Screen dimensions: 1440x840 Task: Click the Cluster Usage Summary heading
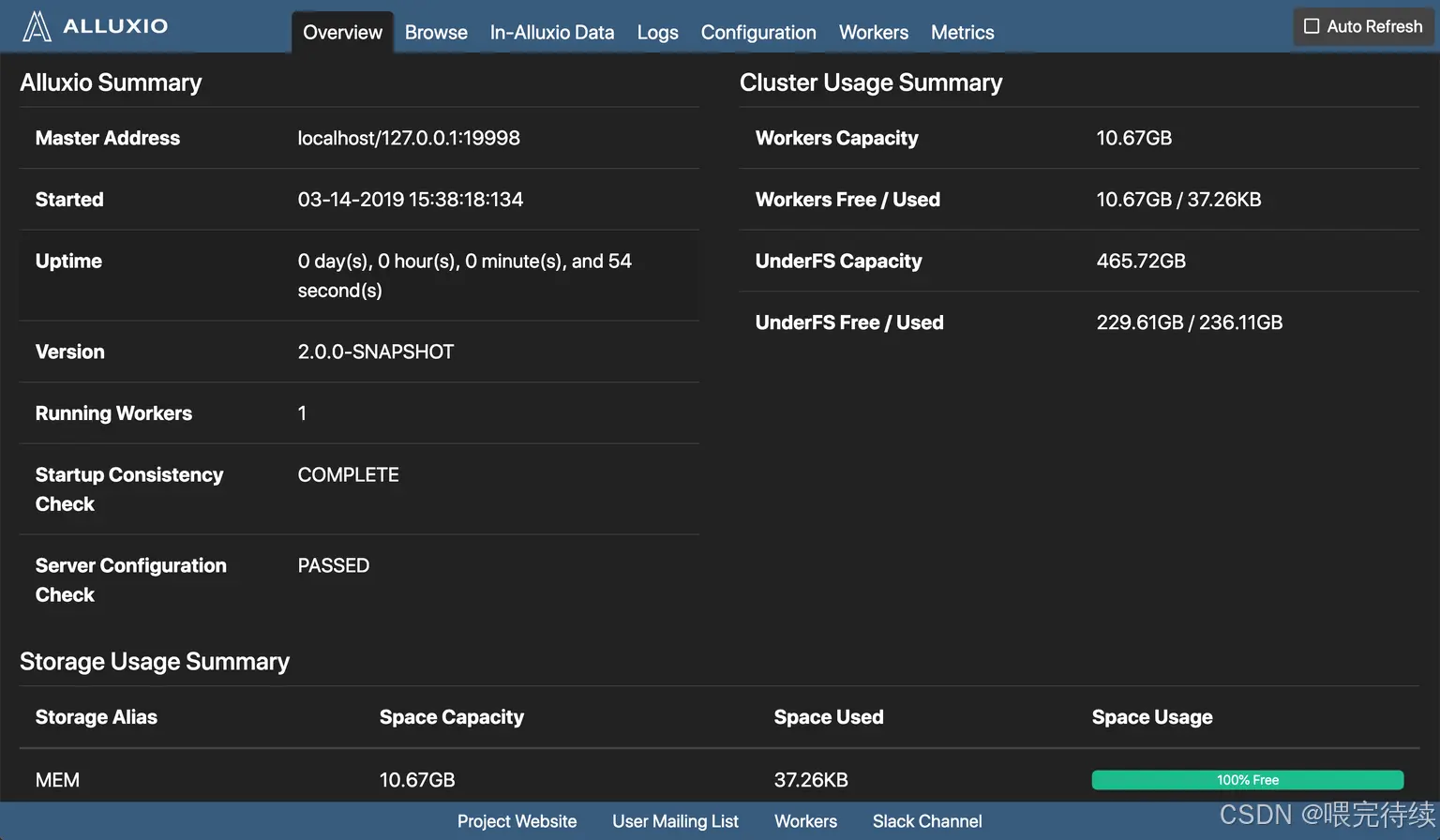[x=871, y=82]
